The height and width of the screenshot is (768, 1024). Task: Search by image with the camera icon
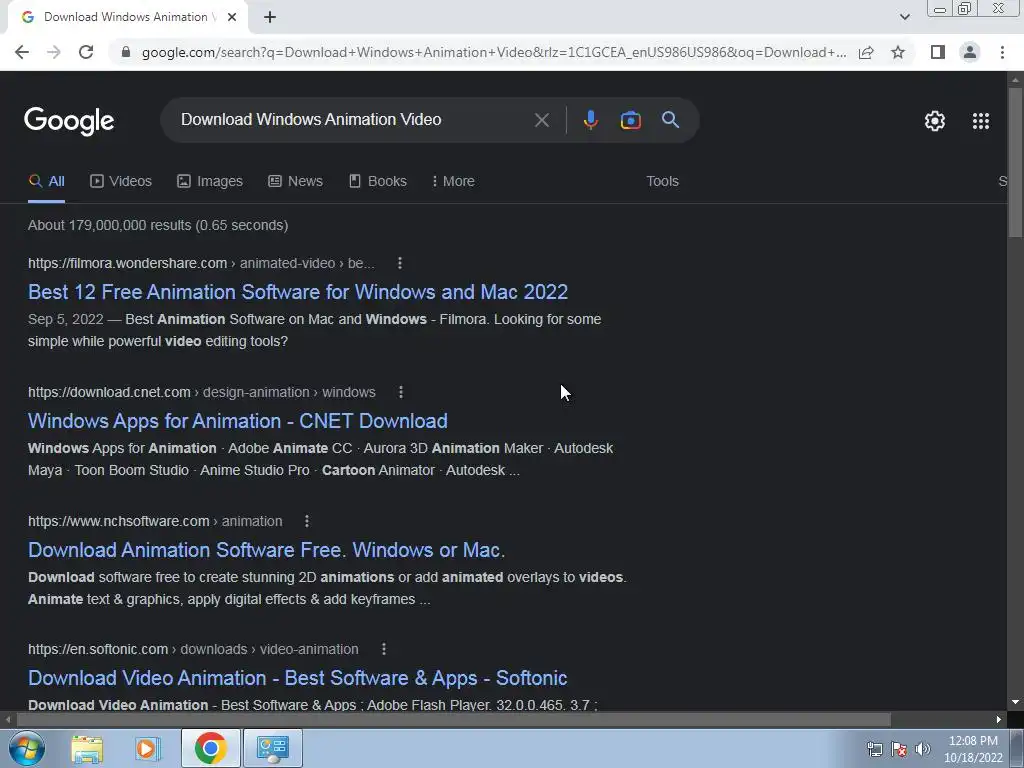pyautogui.click(x=631, y=120)
